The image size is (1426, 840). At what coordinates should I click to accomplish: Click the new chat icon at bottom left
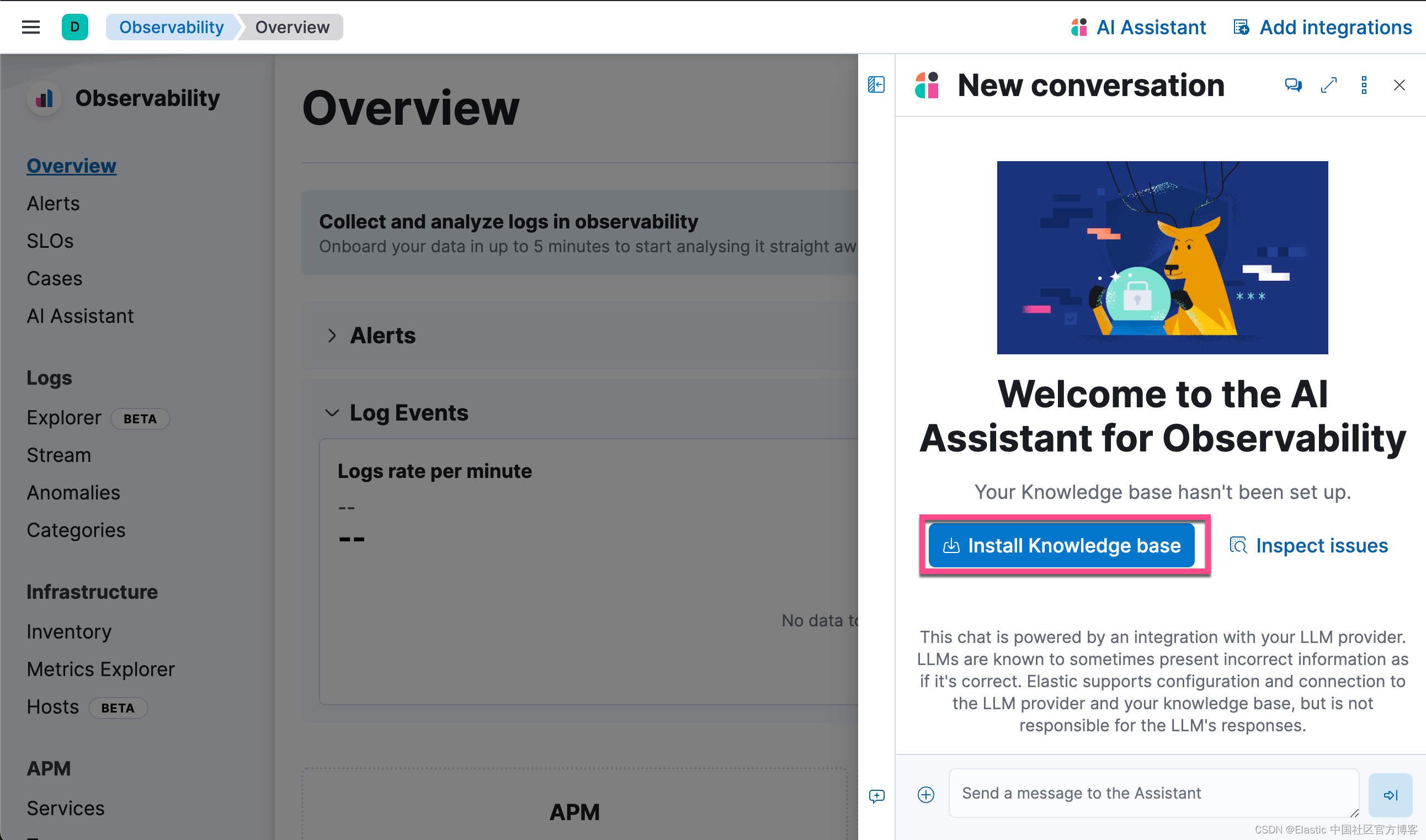[876, 796]
